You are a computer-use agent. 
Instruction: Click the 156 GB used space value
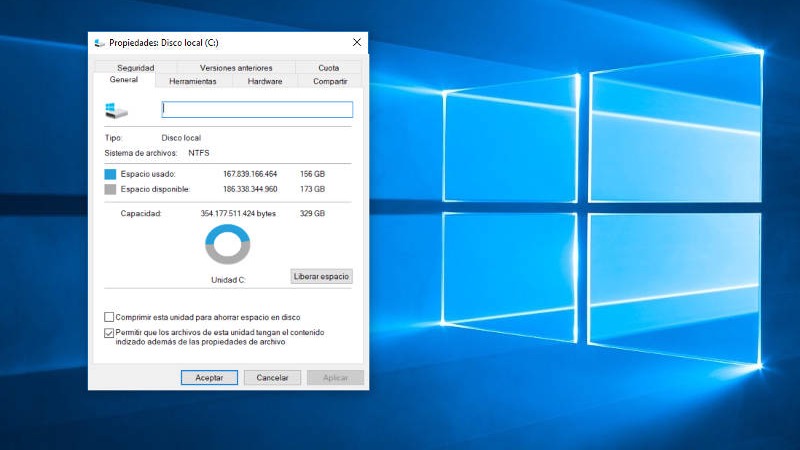click(x=312, y=174)
